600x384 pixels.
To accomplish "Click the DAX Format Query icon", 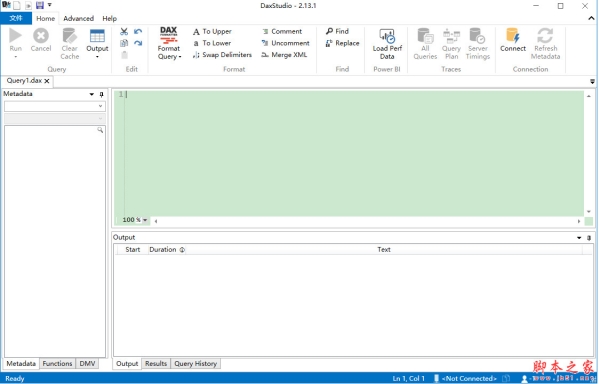I will coord(168,35).
